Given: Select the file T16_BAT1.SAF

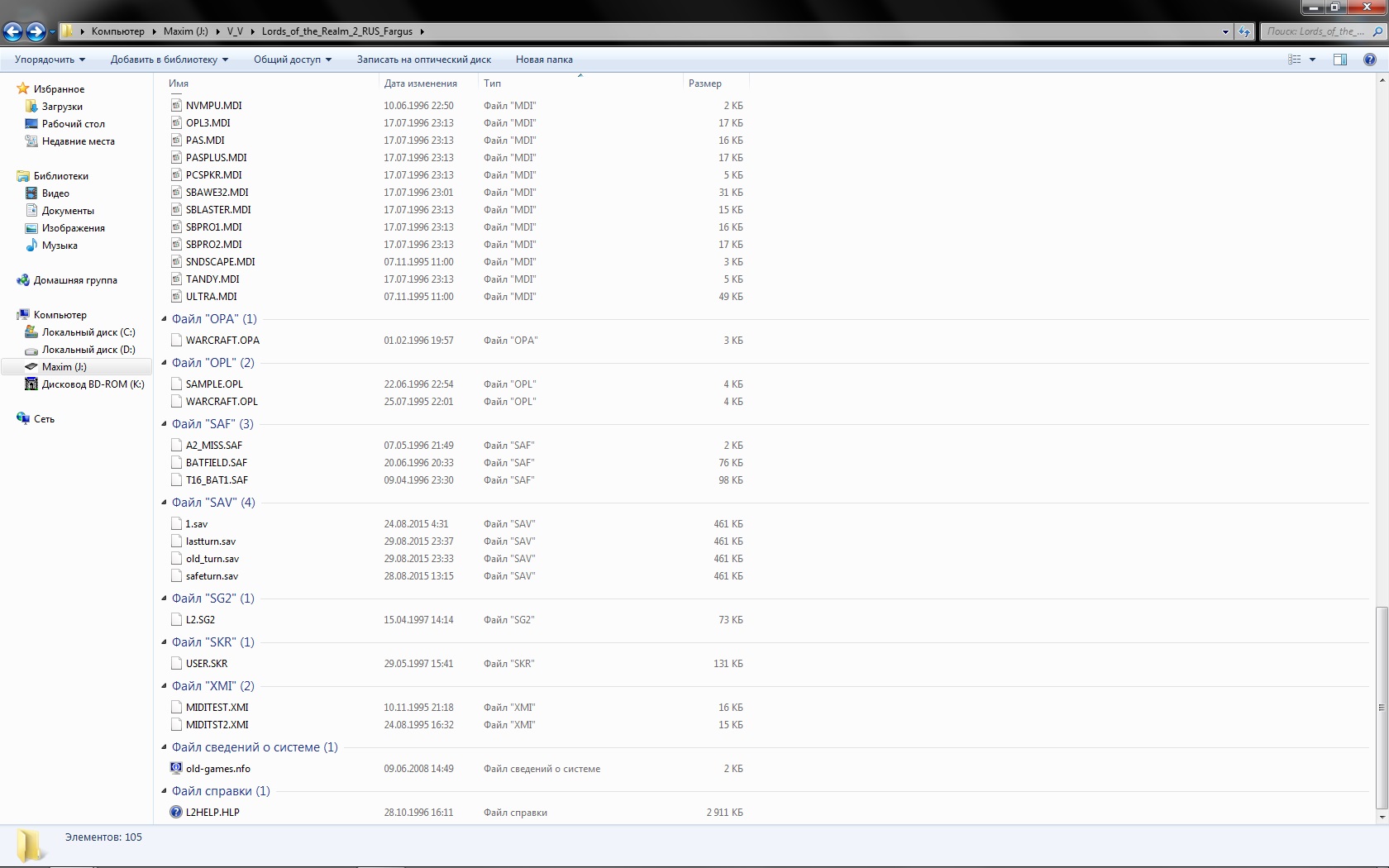Looking at the screenshot, I should click(217, 479).
